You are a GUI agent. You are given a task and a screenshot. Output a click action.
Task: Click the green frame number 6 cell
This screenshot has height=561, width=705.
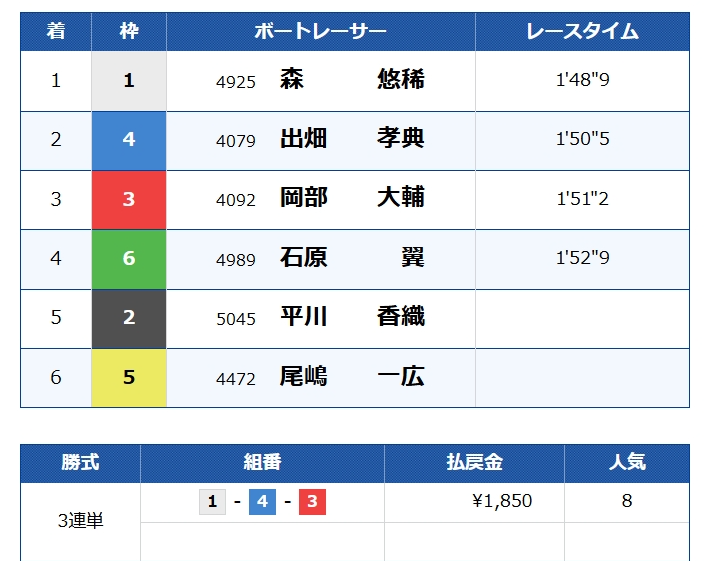click(x=129, y=259)
